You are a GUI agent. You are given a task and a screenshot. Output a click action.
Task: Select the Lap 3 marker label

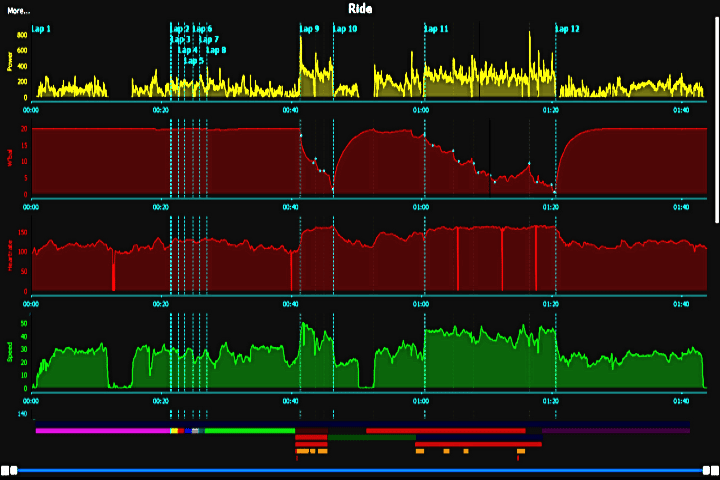(180, 40)
